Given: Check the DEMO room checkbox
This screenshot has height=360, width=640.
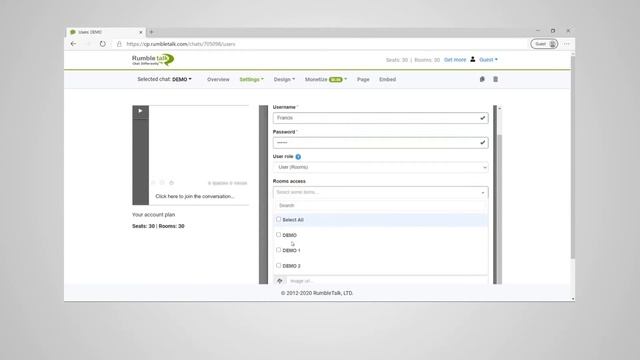Looking at the screenshot, I should click(x=278, y=235).
